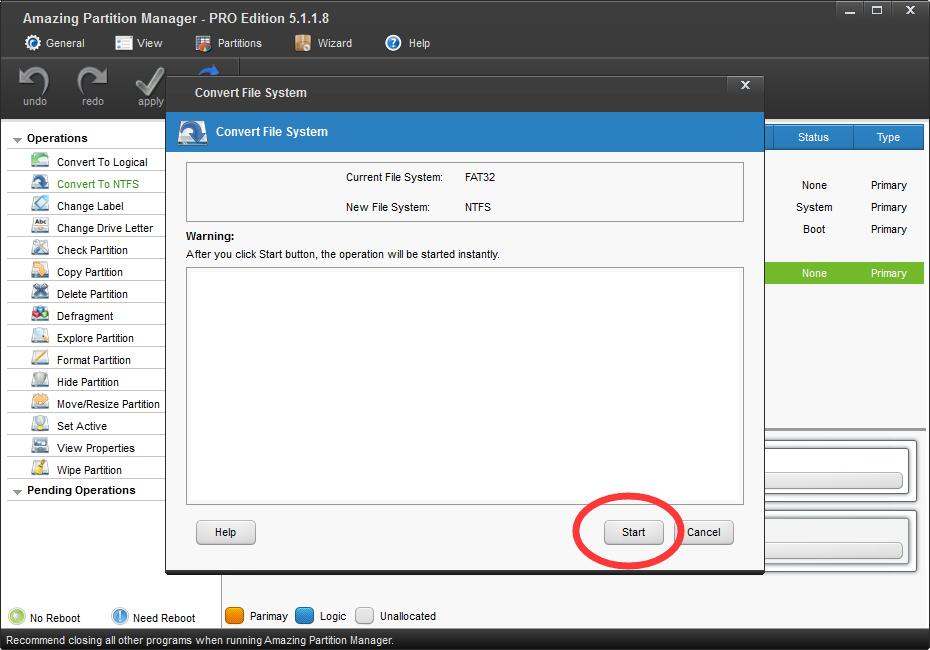Select the Wipe Partition operation
This screenshot has width=930, height=650.
click(x=89, y=470)
